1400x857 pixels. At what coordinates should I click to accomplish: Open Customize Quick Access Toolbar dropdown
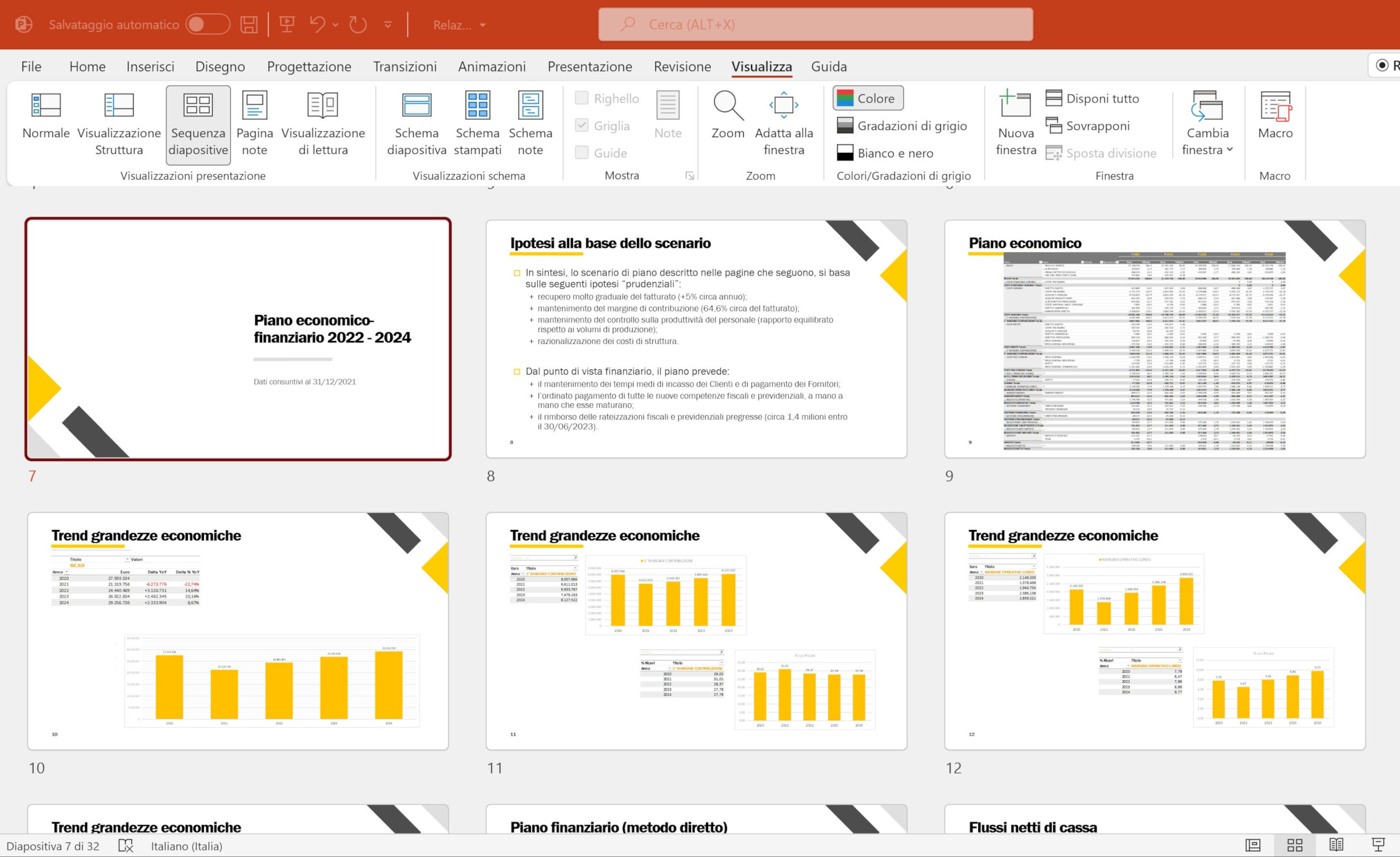(388, 25)
